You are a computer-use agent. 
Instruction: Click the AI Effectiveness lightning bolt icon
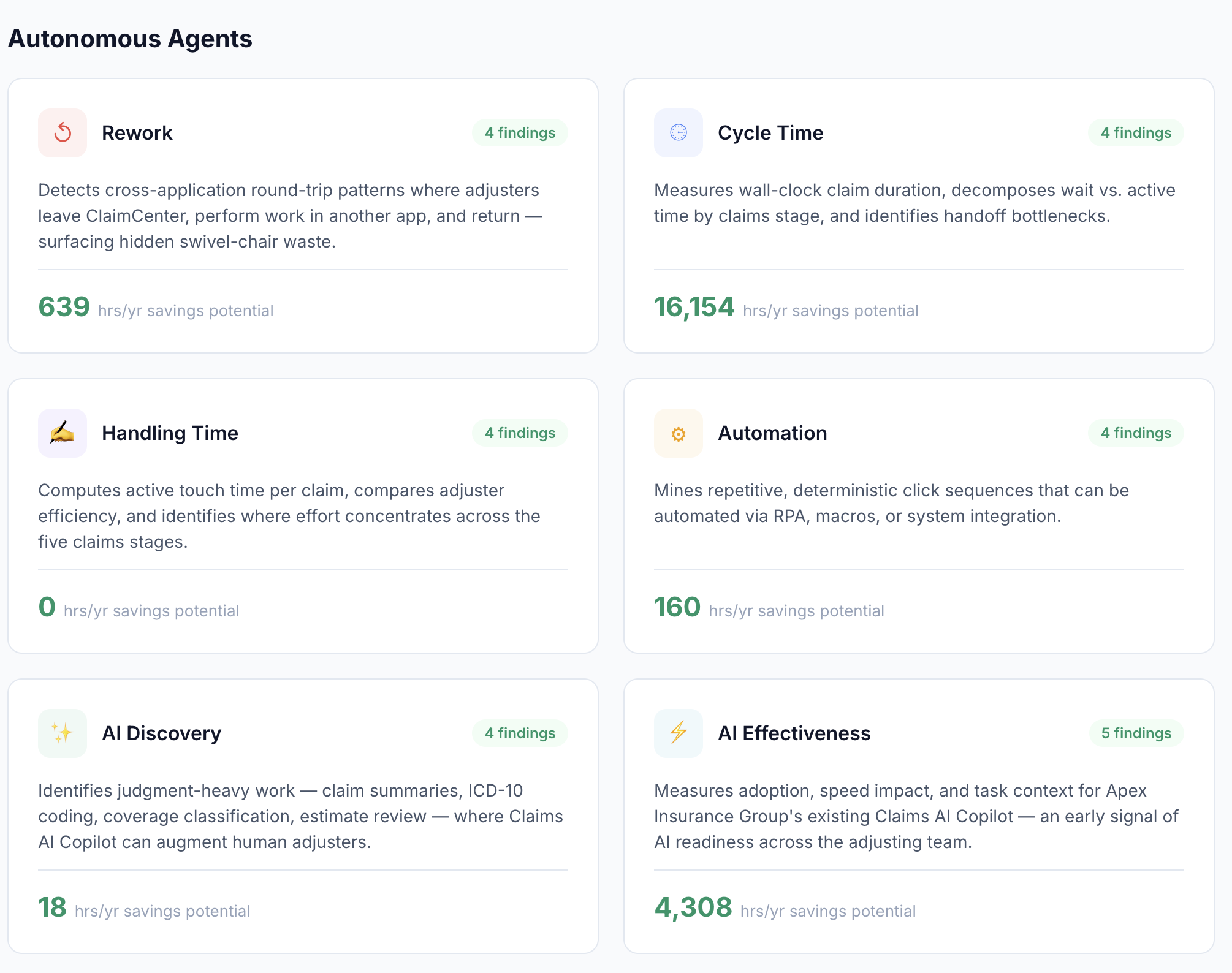click(678, 733)
